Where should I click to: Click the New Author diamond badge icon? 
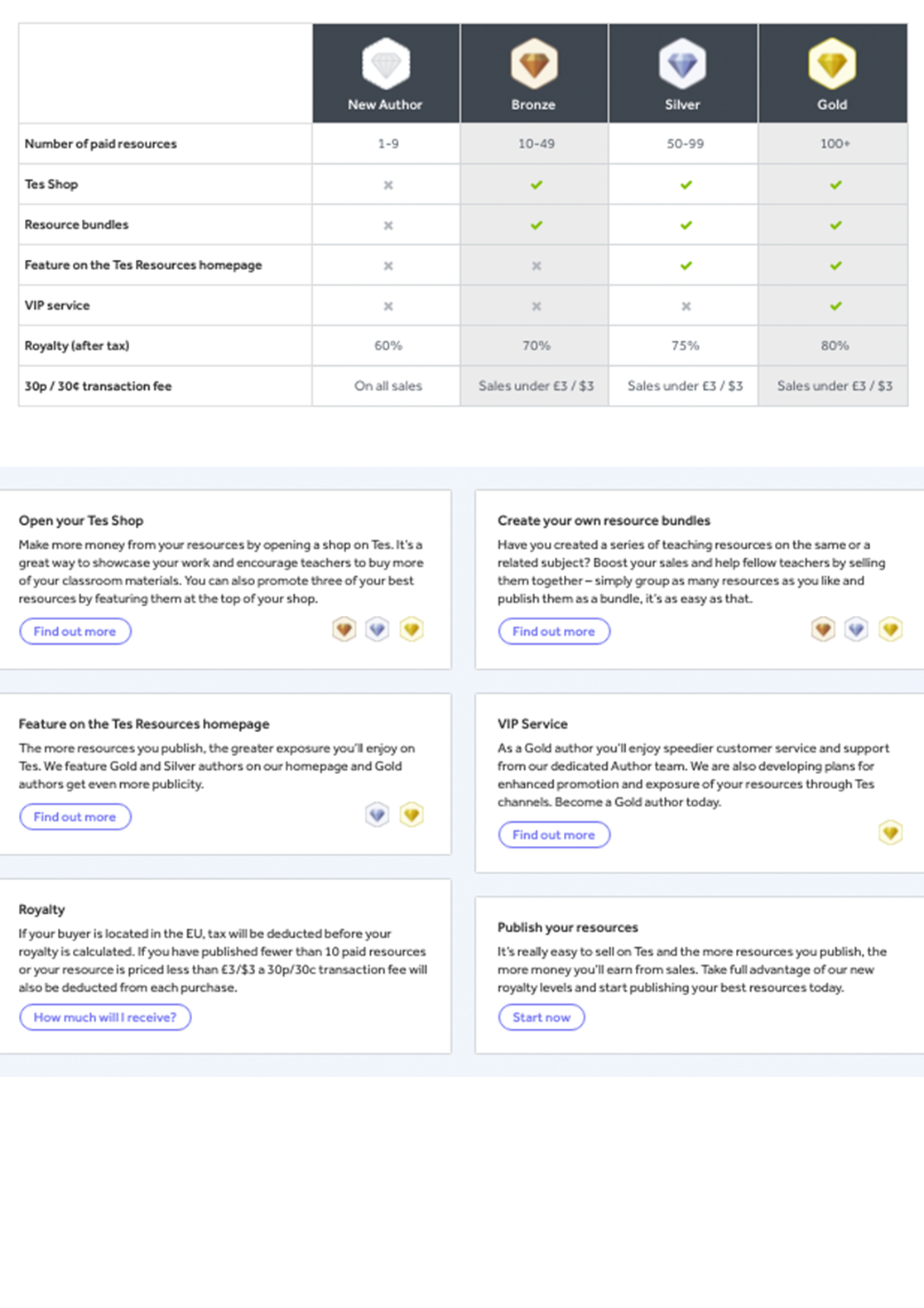pyautogui.click(x=386, y=64)
